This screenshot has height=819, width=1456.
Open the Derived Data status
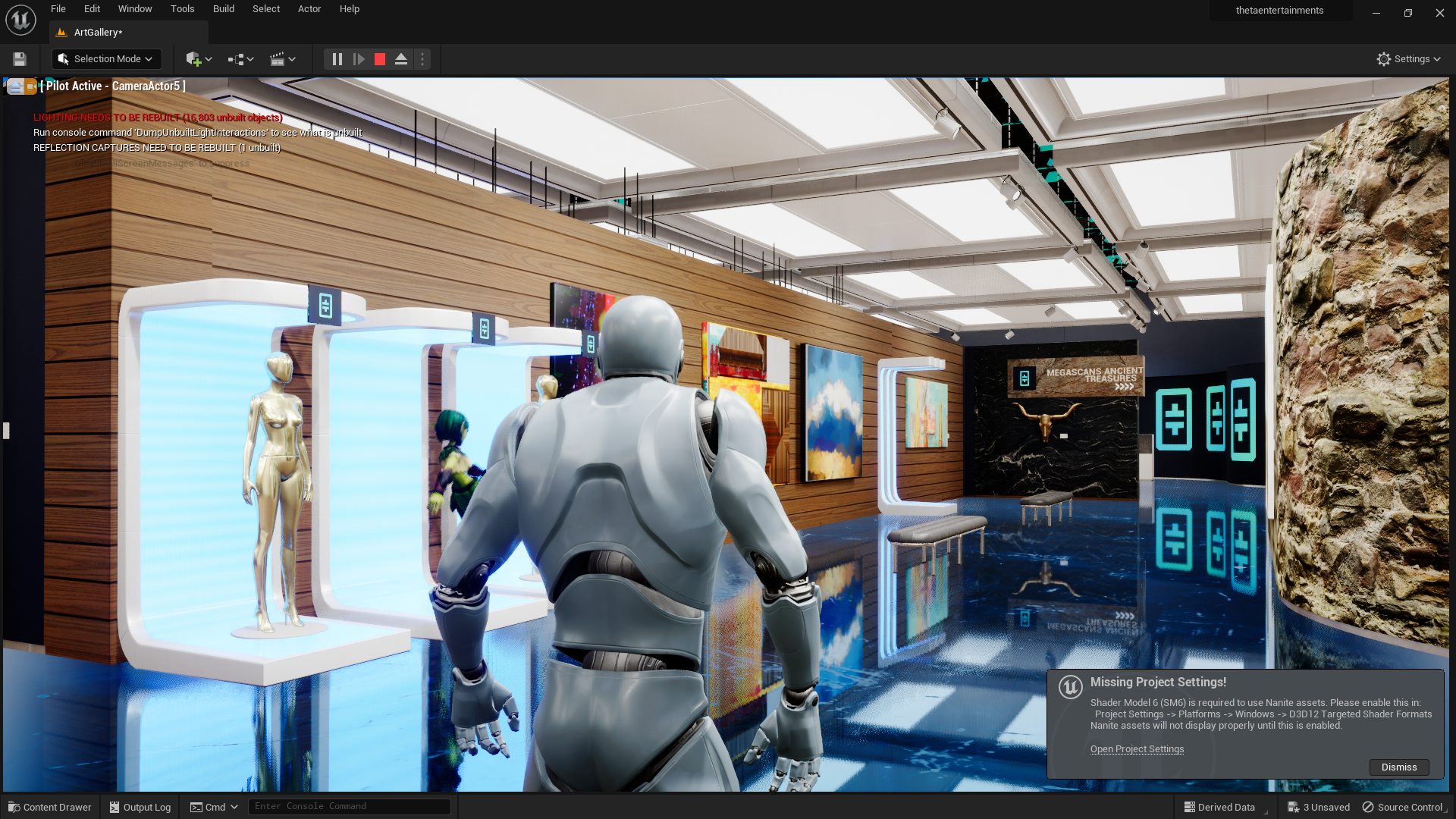(1219, 807)
